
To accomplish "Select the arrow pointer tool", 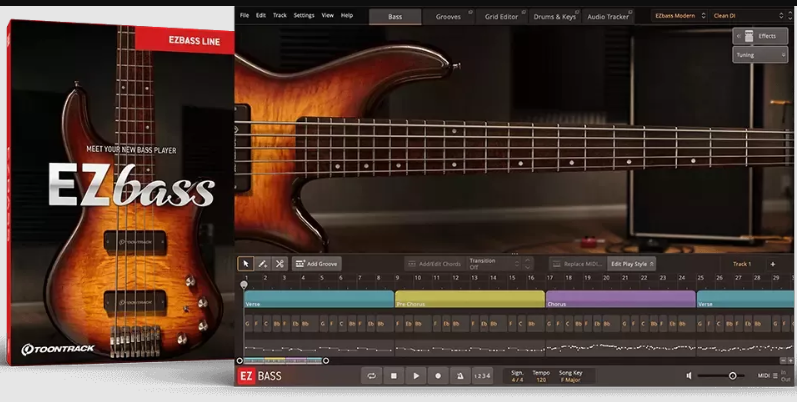I will pyautogui.click(x=246, y=264).
